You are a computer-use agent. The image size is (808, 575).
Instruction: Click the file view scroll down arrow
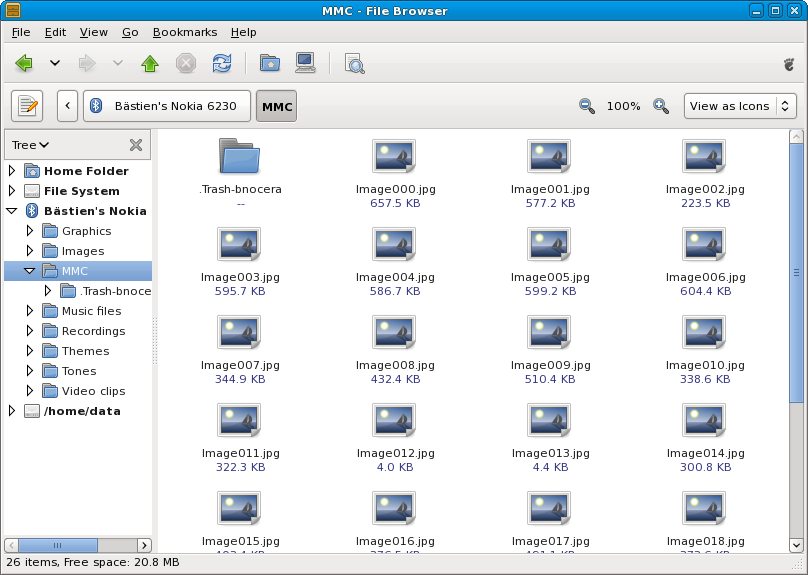coord(796,545)
